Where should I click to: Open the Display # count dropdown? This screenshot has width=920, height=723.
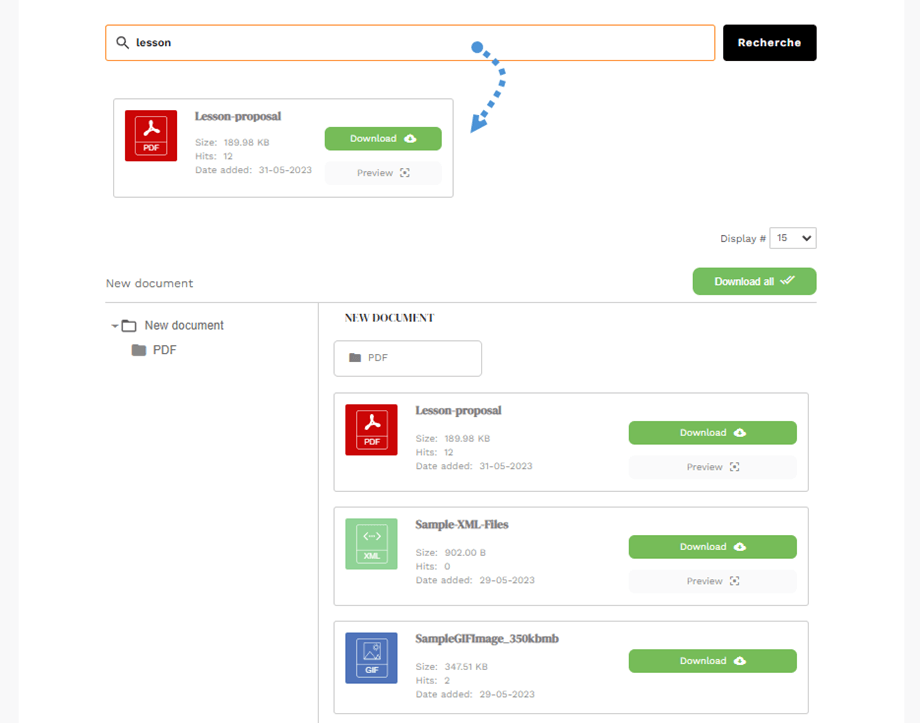point(793,238)
